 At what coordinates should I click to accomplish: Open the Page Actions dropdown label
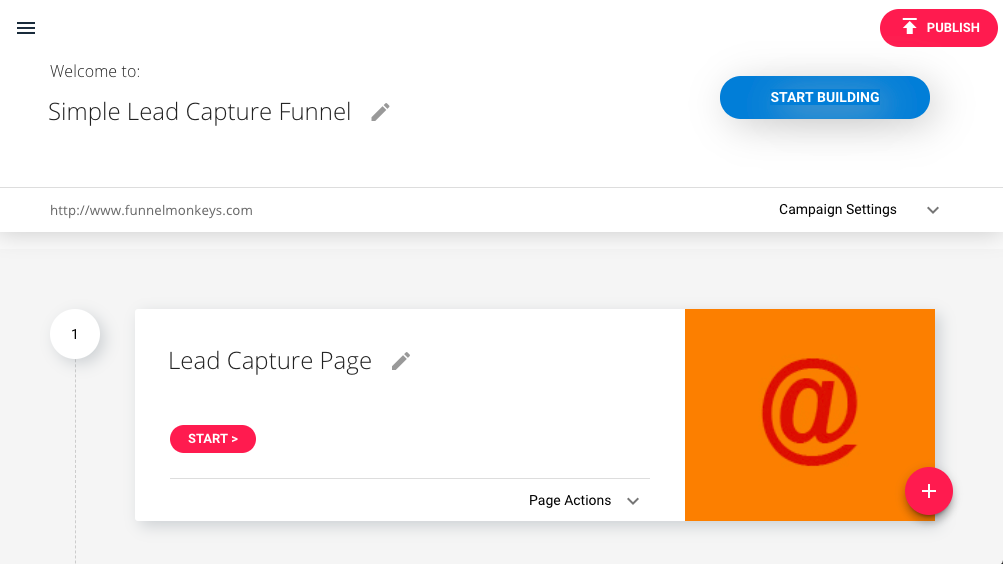(569, 500)
